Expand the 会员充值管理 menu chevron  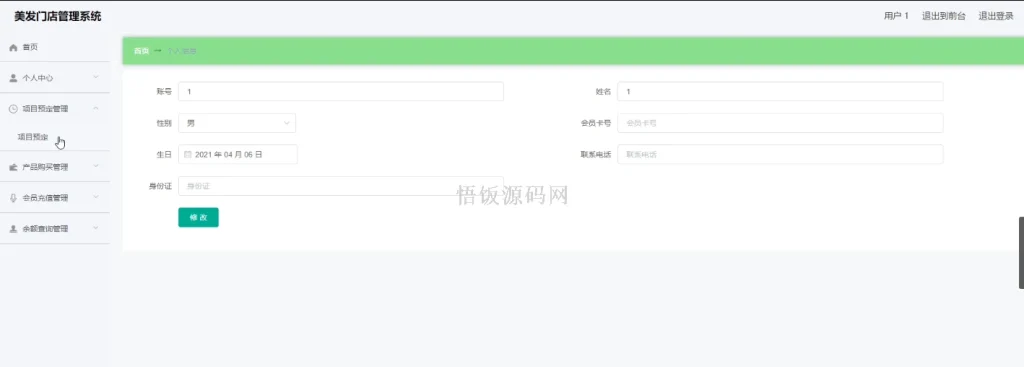tap(96, 197)
